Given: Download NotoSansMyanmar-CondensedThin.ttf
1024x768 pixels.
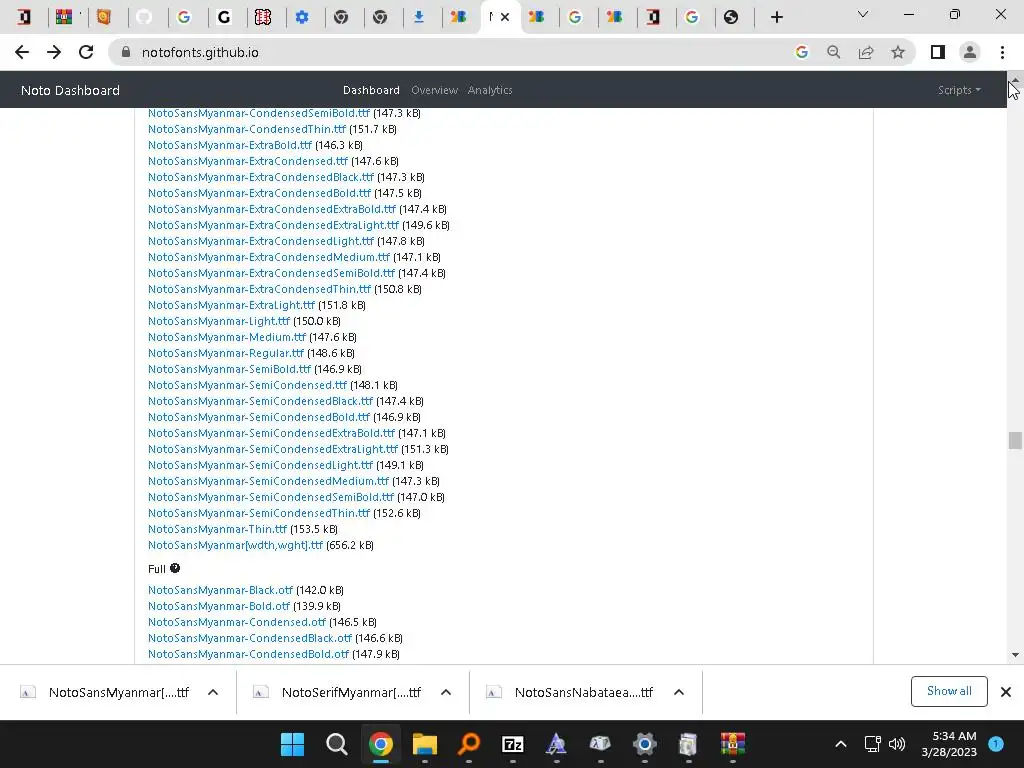Looking at the screenshot, I should [247, 129].
